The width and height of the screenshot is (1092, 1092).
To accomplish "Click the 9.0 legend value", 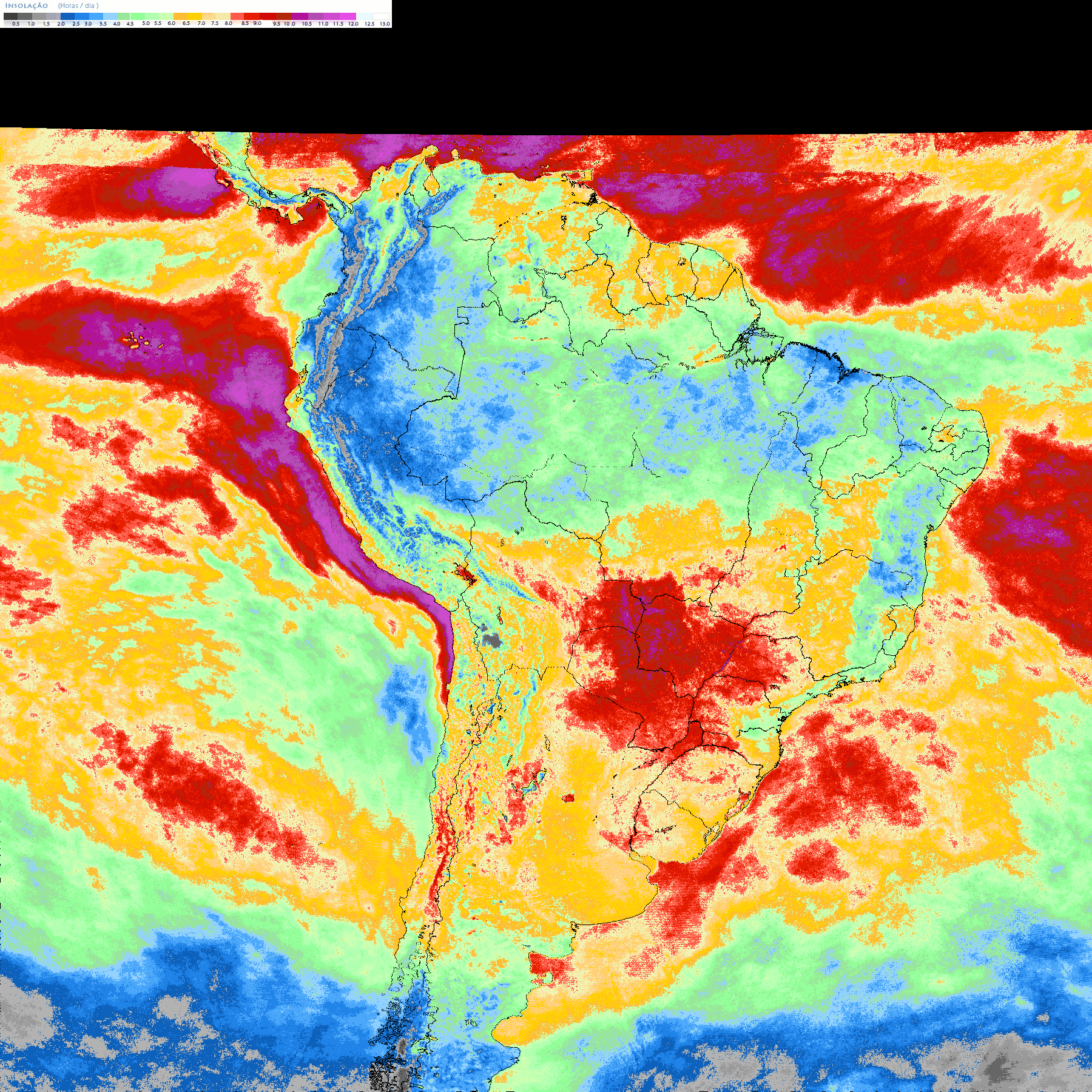I will (x=257, y=23).
